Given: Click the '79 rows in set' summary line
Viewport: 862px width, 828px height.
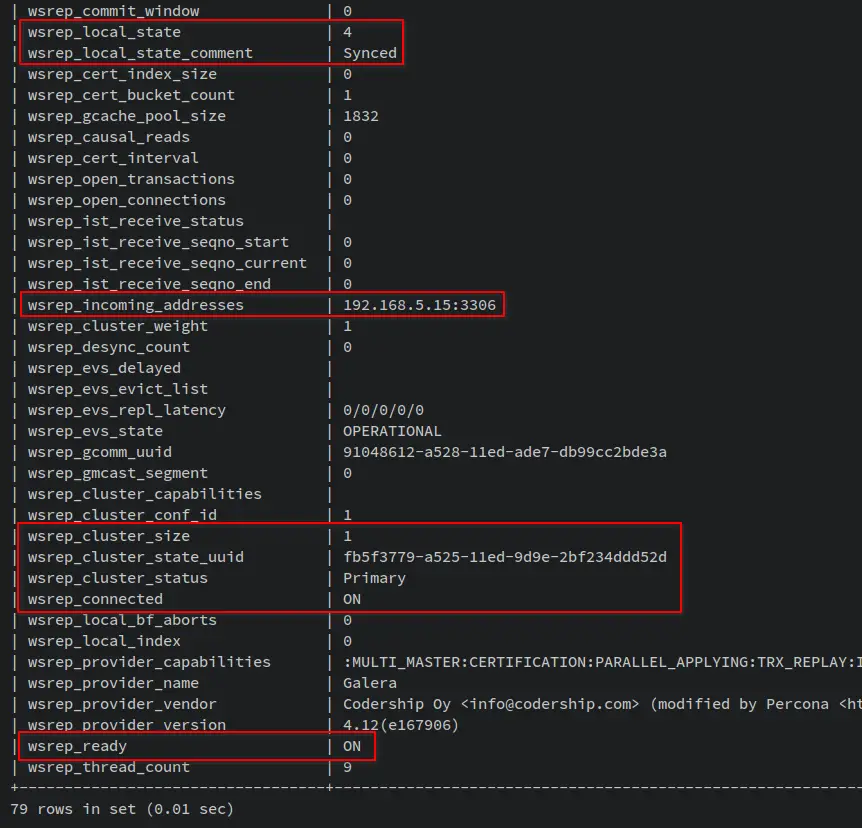Looking at the screenshot, I should 122,809.
